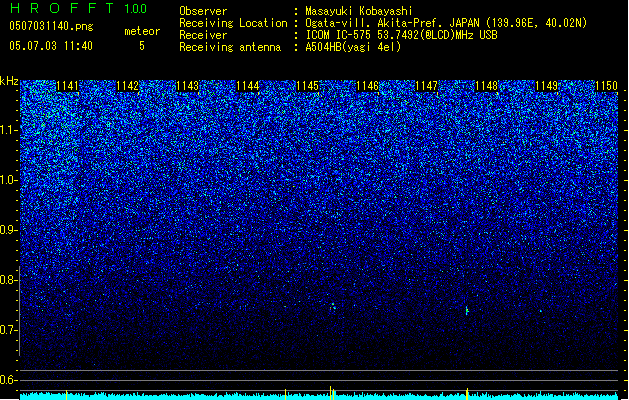
Task: Click the 0.8 frequency axis label
Action: pyautogui.click(x=8, y=280)
